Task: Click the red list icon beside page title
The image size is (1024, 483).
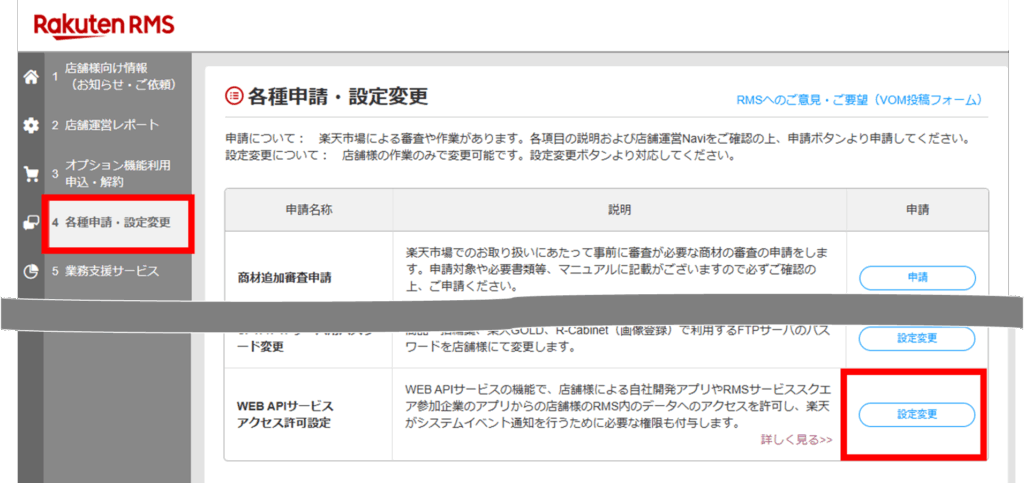Action: [x=233, y=97]
